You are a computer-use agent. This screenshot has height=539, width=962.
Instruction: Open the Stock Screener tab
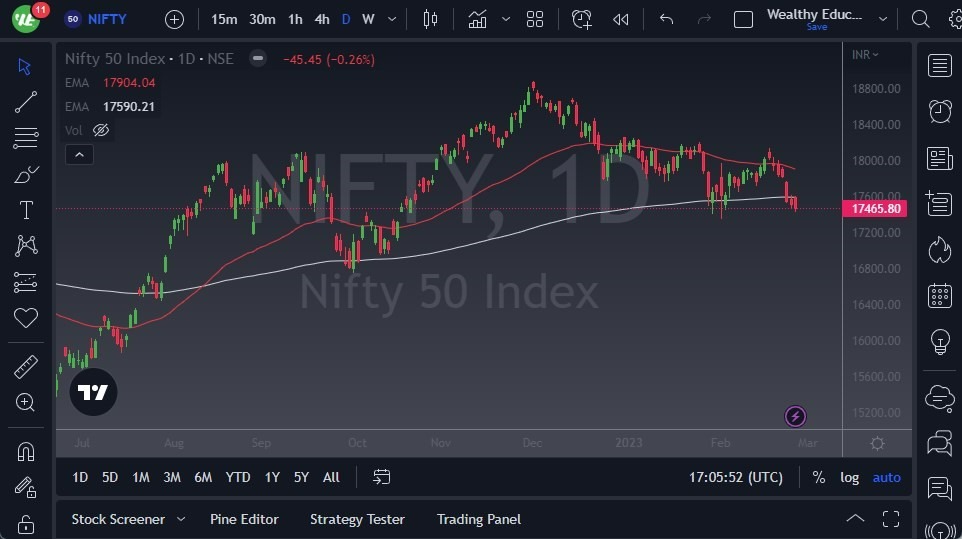(x=118, y=519)
